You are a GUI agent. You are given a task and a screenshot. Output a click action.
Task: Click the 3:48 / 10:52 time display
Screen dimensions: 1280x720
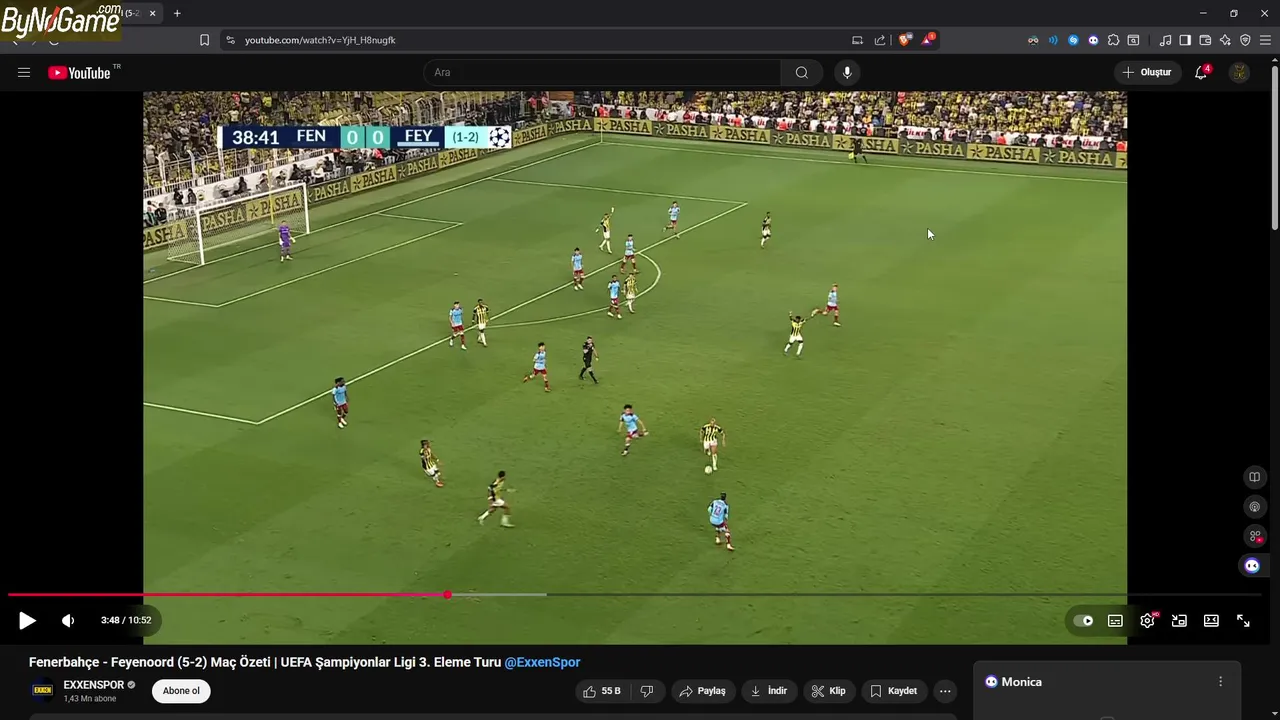[126, 621]
